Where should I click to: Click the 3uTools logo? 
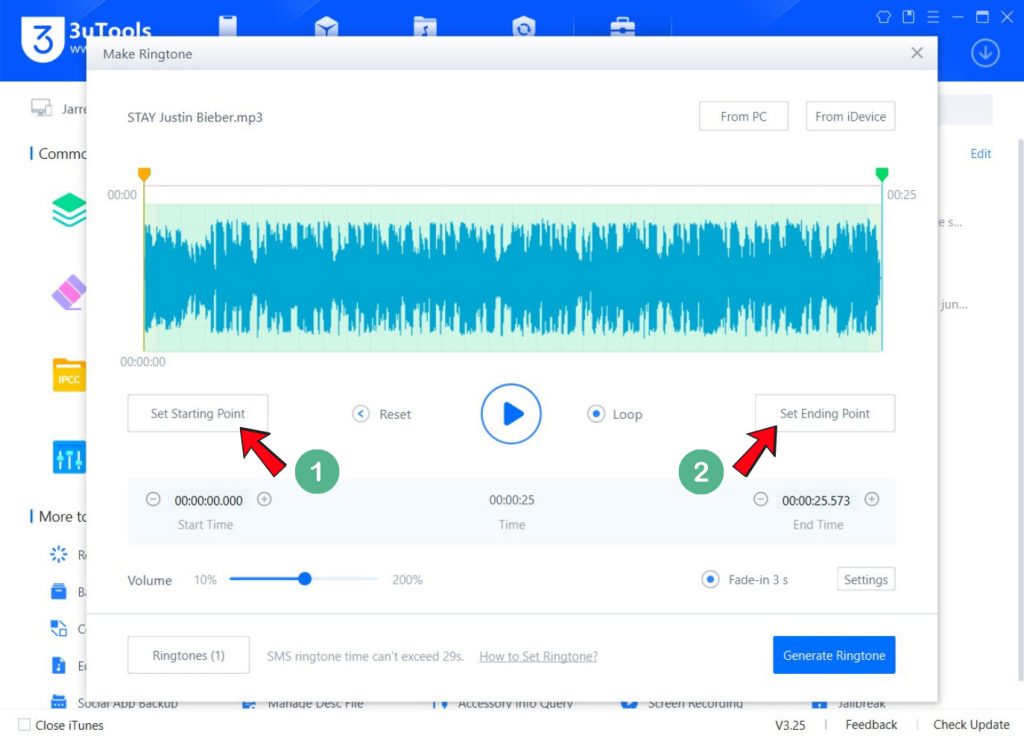pyautogui.click(x=42, y=39)
